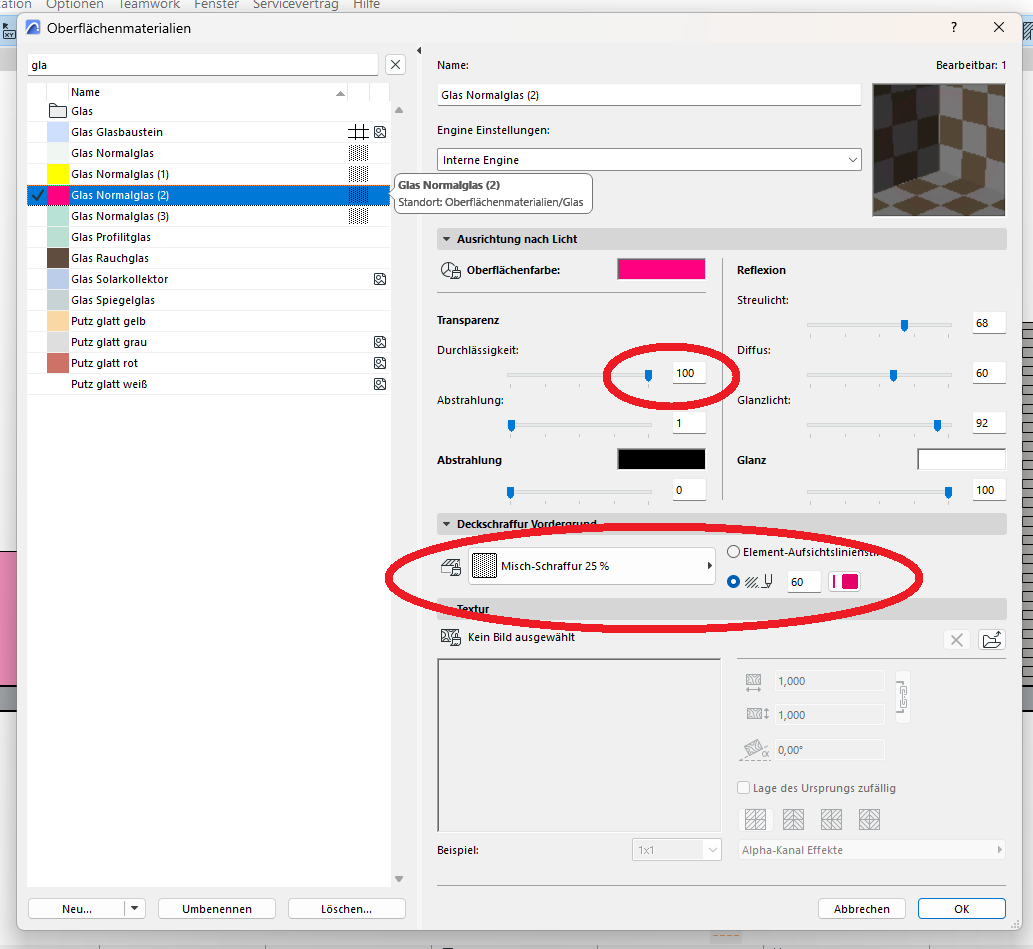Viewport: 1033px width, 949px height.
Task: Clear the search field with X button
Action: 395,65
